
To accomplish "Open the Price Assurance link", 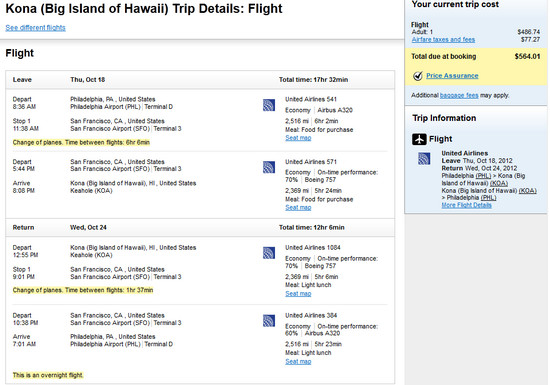I will click(452, 76).
